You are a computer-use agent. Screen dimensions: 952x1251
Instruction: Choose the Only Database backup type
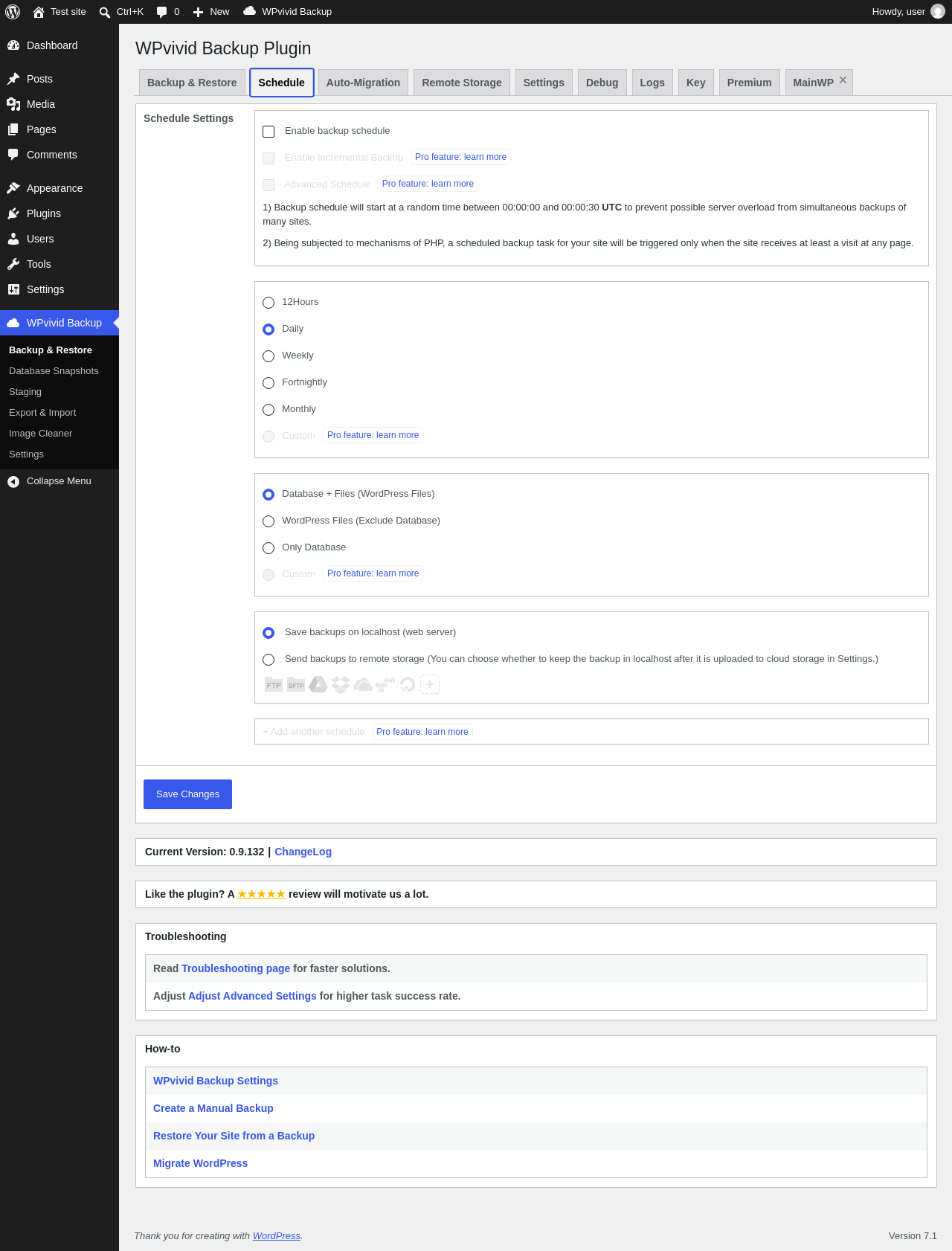pos(268,548)
